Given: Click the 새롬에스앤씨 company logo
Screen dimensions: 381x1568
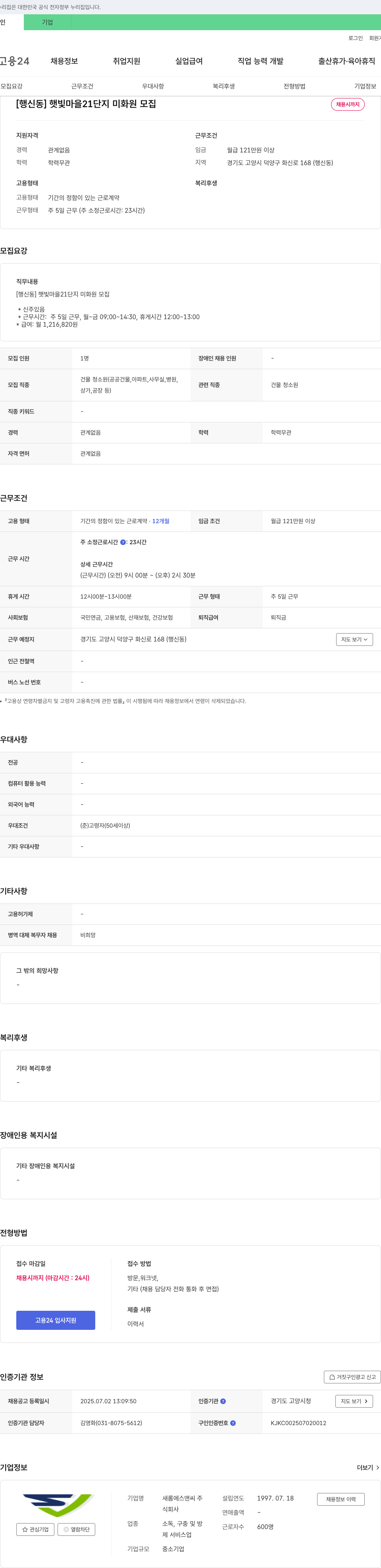Looking at the screenshot, I should pyautogui.click(x=58, y=1505).
